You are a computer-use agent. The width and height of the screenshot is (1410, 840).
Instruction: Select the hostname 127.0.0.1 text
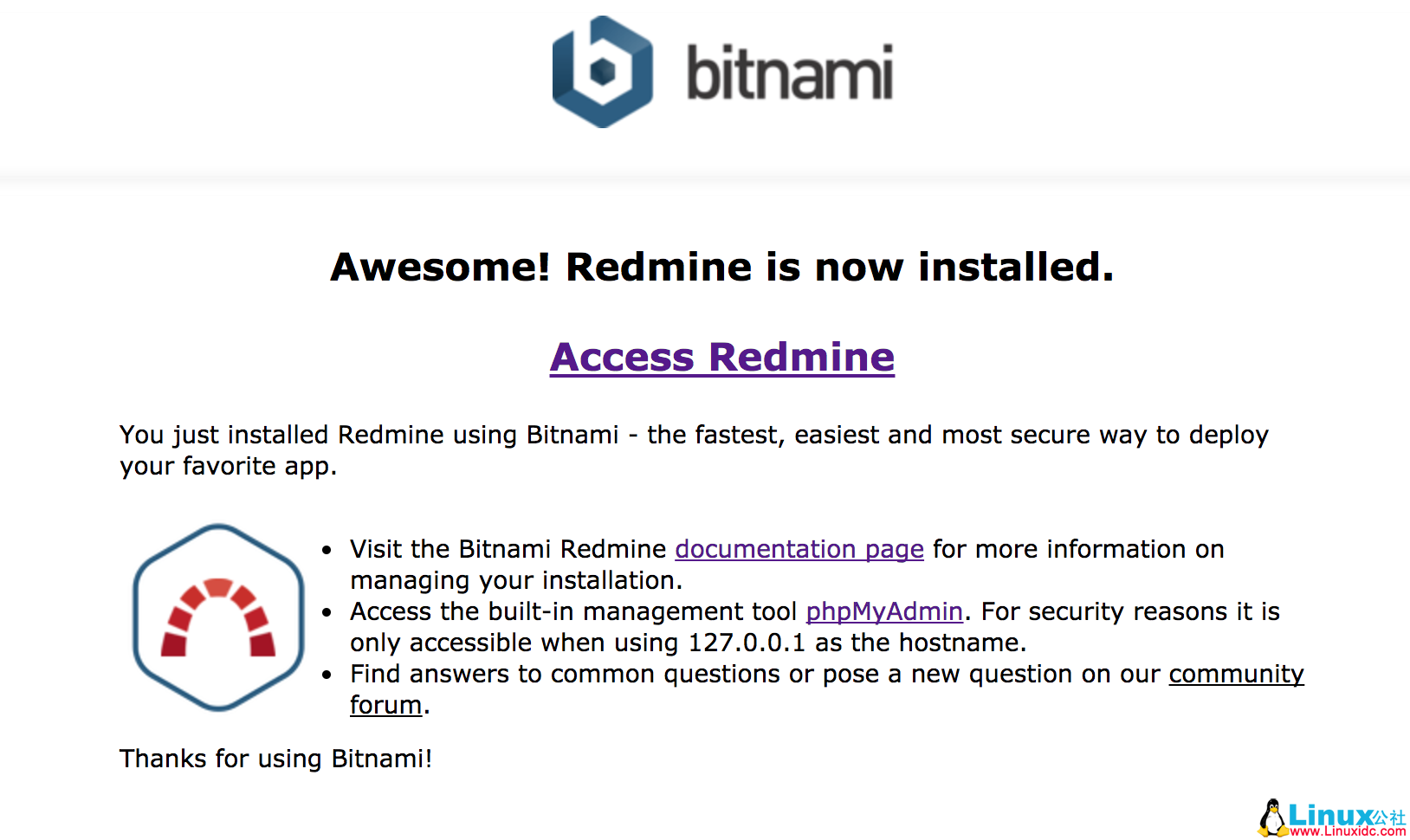click(747, 643)
